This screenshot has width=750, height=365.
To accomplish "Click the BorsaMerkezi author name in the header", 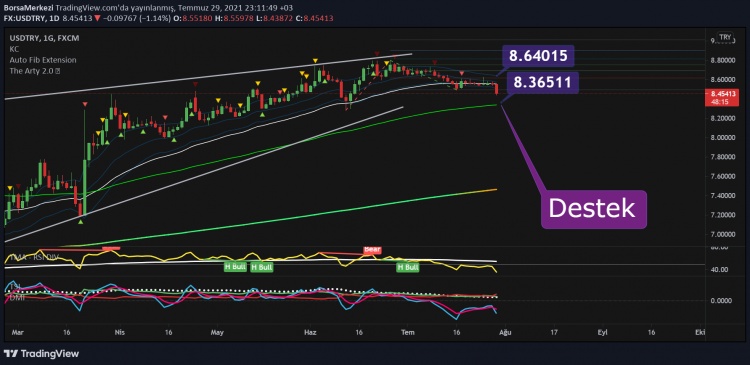I will (x=29, y=8).
